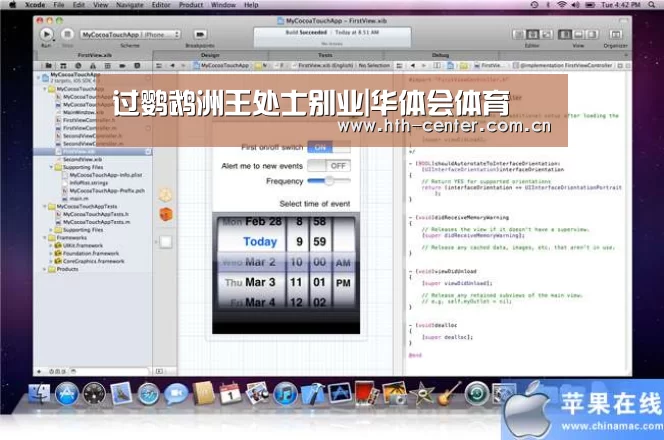
Task: Expand CoreGraphics.framework
Action: point(52,261)
